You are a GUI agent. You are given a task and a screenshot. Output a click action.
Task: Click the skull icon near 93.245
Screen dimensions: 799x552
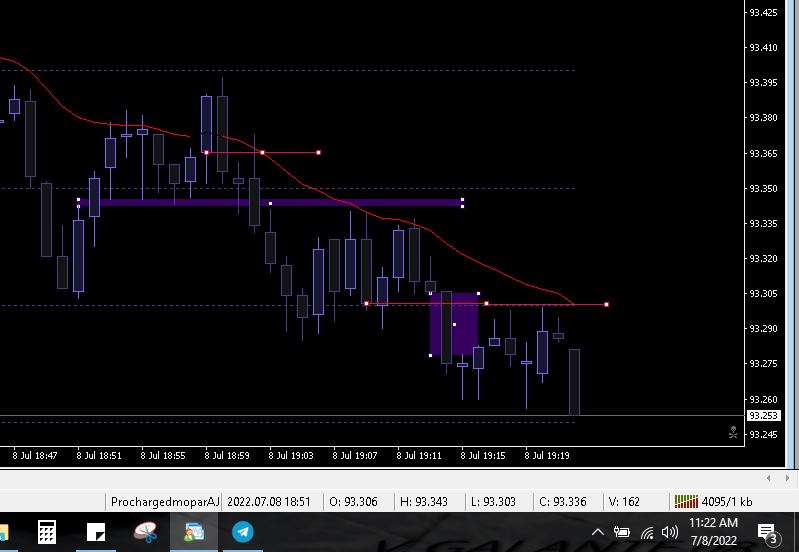[x=733, y=433]
